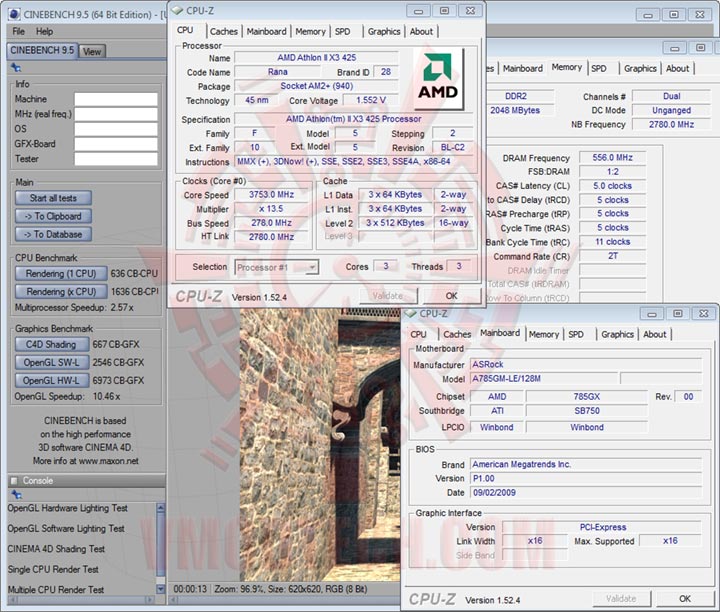720x612 pixels.
Task: Select 'OpenGL Hardware Lighting Test' console entry
Action: tap(68, 508)
